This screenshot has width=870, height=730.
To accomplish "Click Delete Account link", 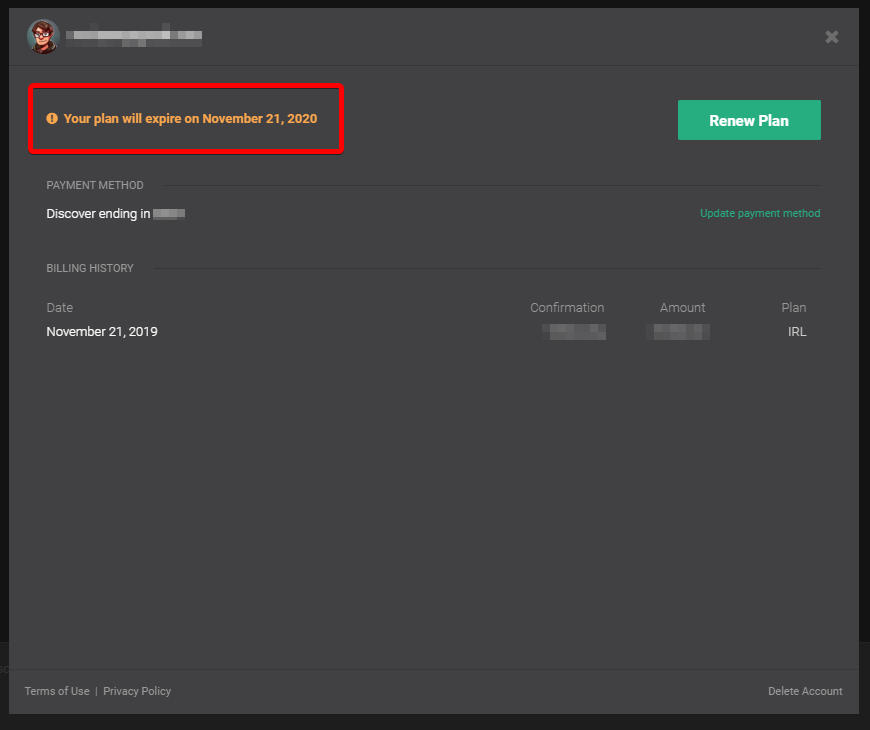I will [805, 691].
